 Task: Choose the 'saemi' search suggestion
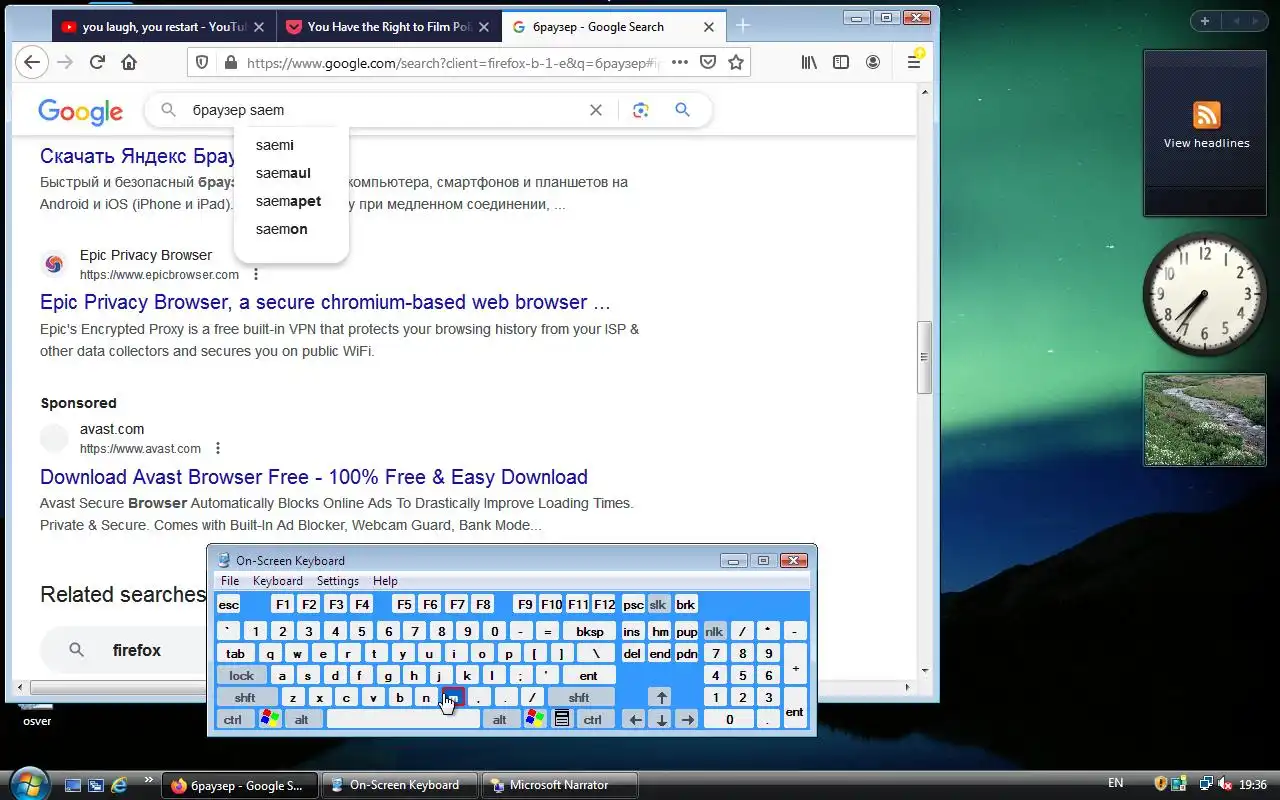pyautogui.click(x=275, y=145)
